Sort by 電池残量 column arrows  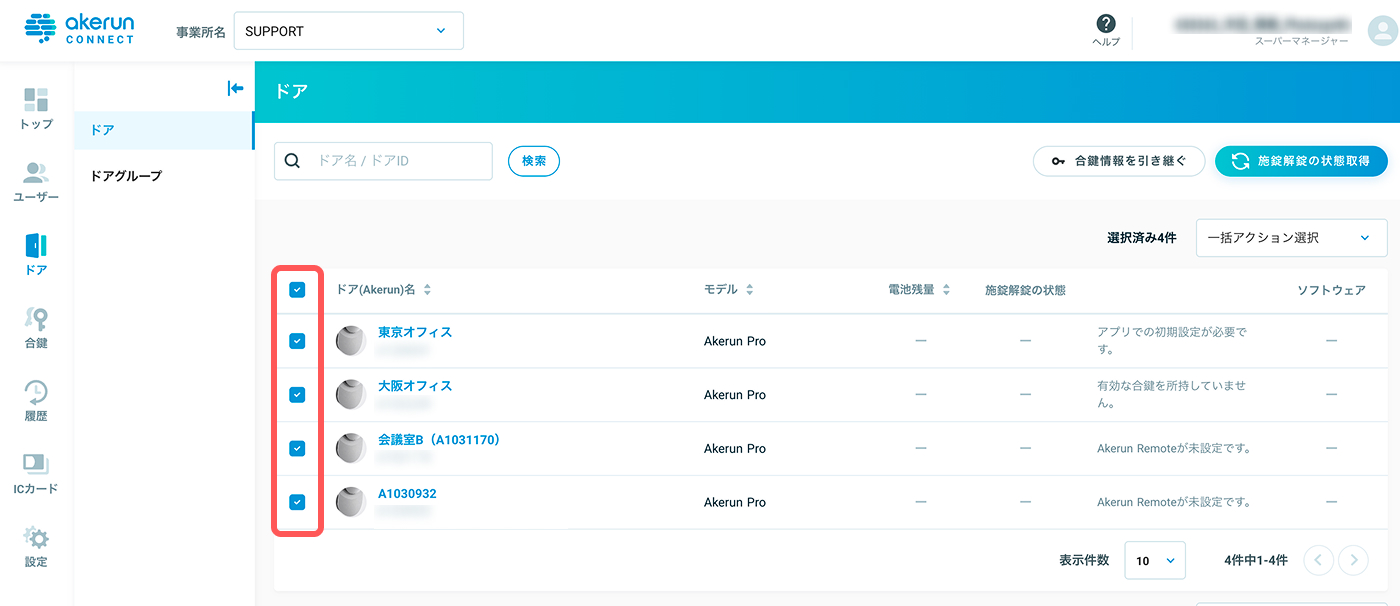946,290
